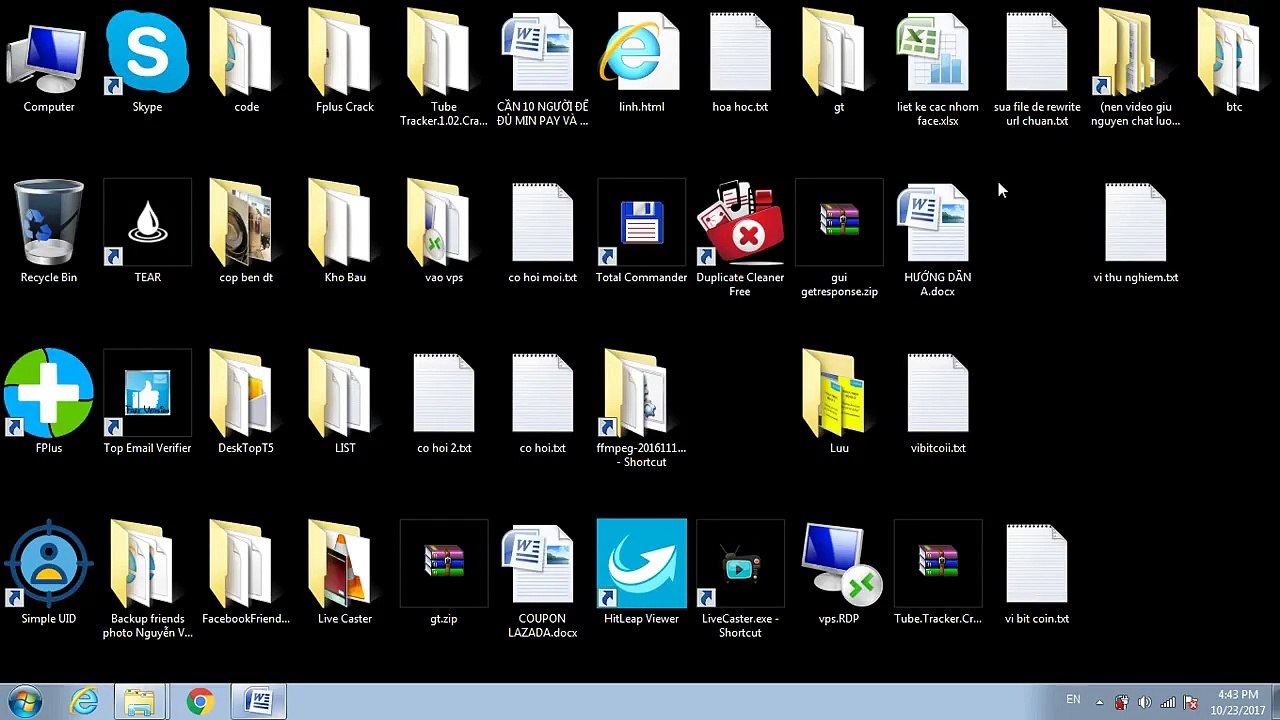Screen dimensions: 1280x720
Task: Select the vibitcoii.txt file
Action: pos(938,403)
